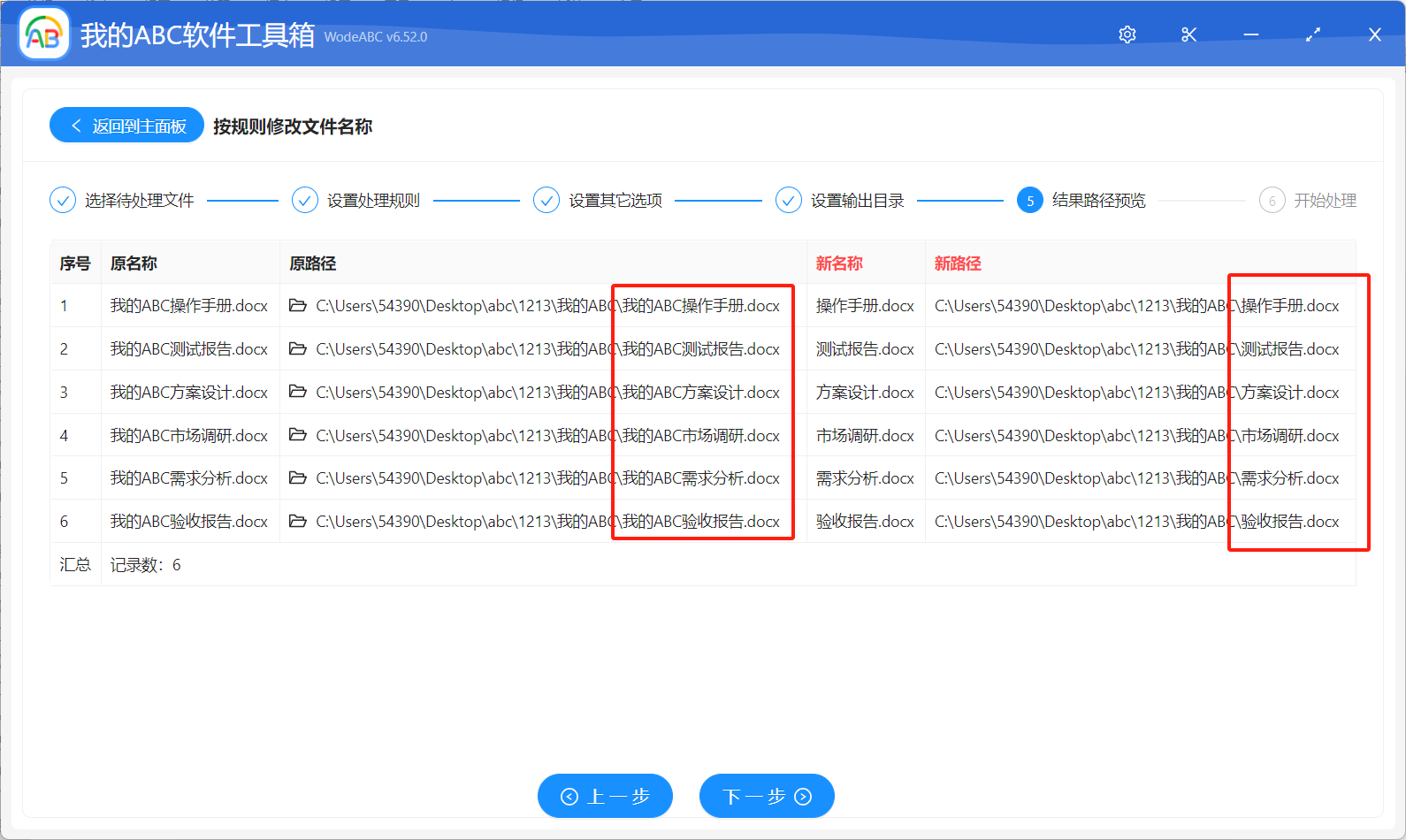Select step 6 开始处理
This screenshot has width=1406, height=840.
point(1308,201)
